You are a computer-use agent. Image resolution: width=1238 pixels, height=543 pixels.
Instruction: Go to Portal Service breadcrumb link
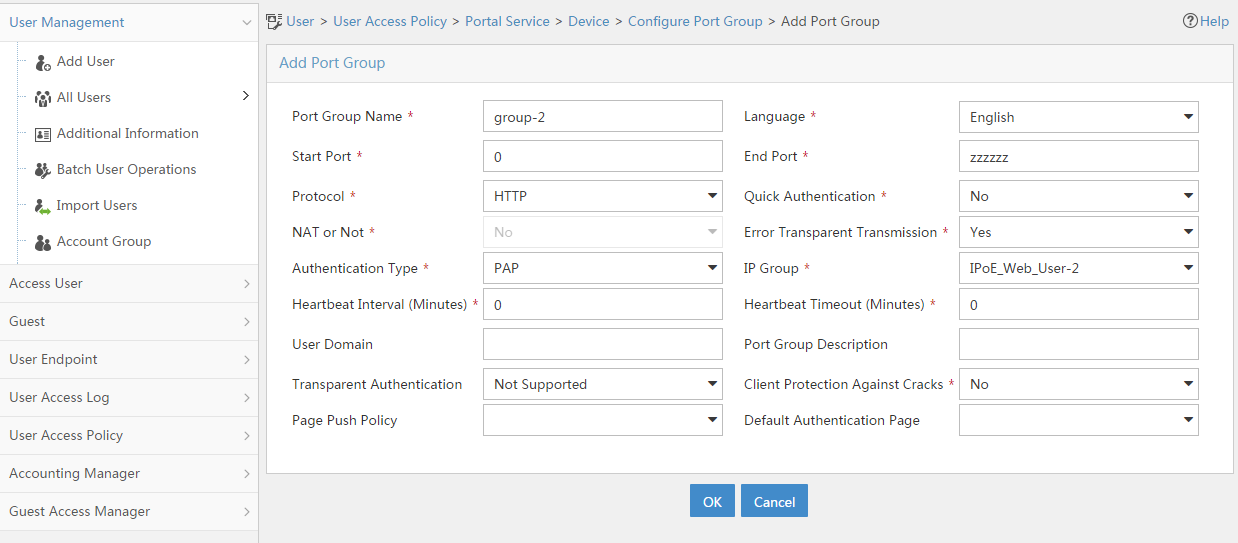pyautogui.click(x=507, y=21)
